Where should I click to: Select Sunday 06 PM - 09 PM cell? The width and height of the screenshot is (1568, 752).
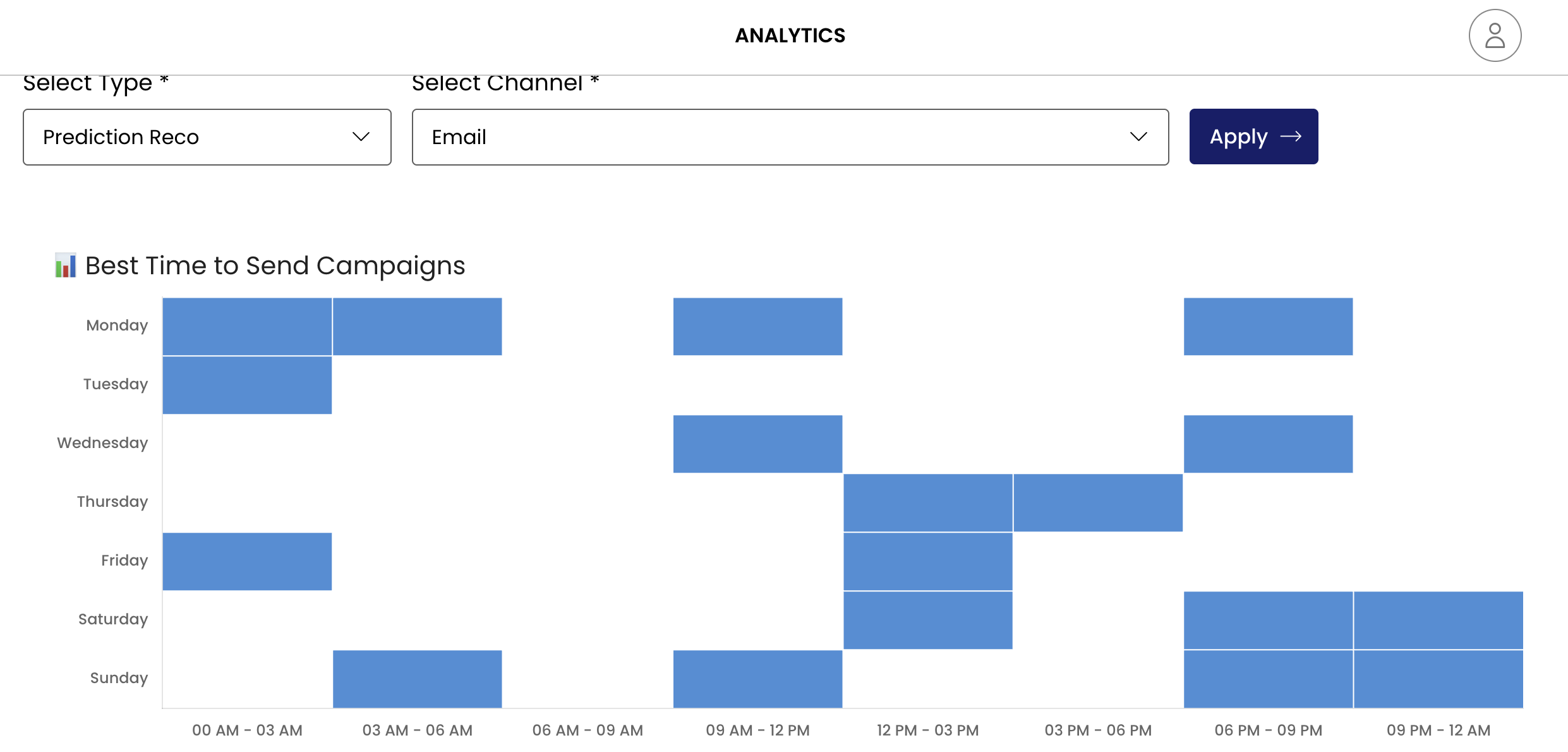point(1268,679)
